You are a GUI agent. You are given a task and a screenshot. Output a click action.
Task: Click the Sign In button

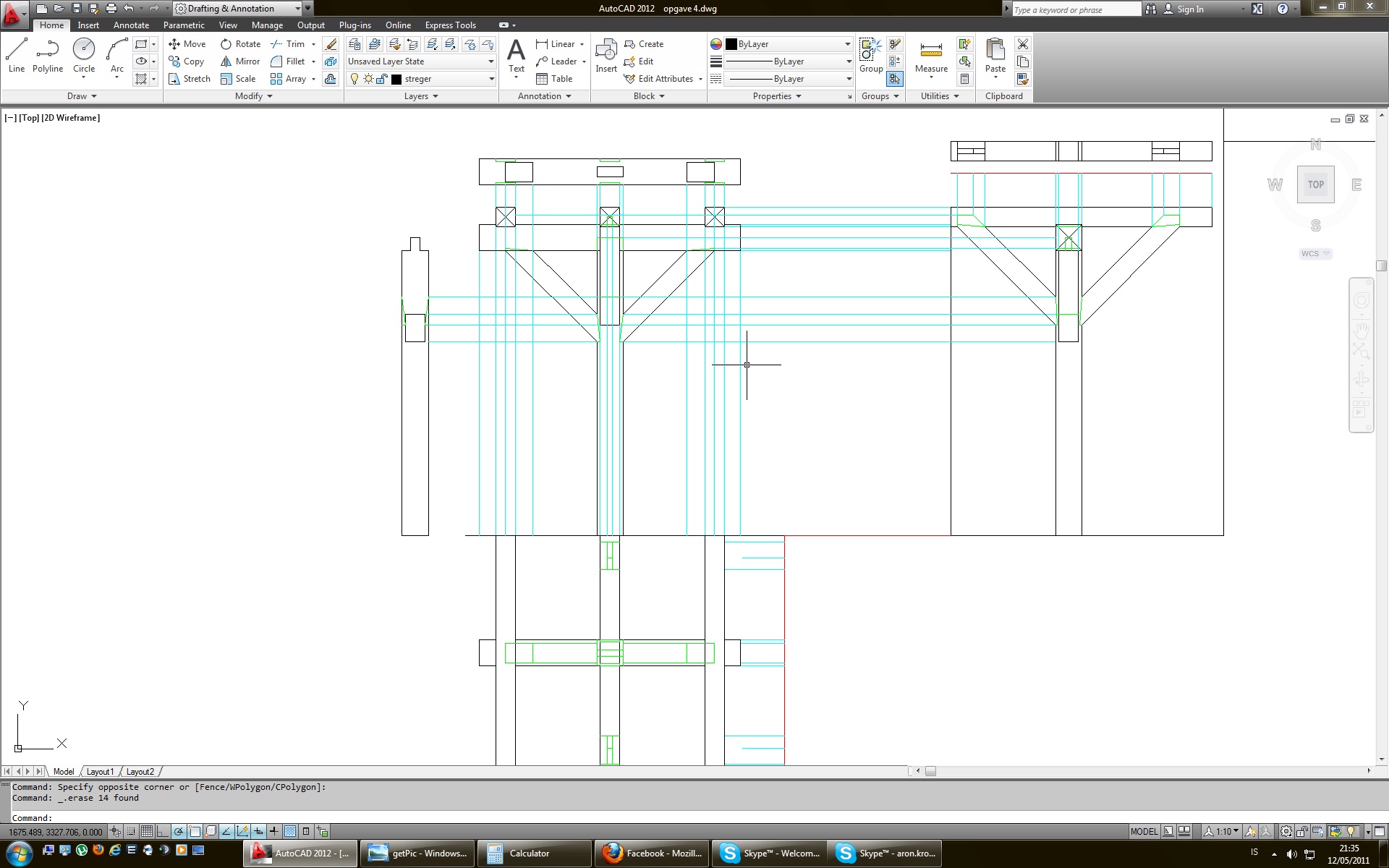[x=1190, y=9]
